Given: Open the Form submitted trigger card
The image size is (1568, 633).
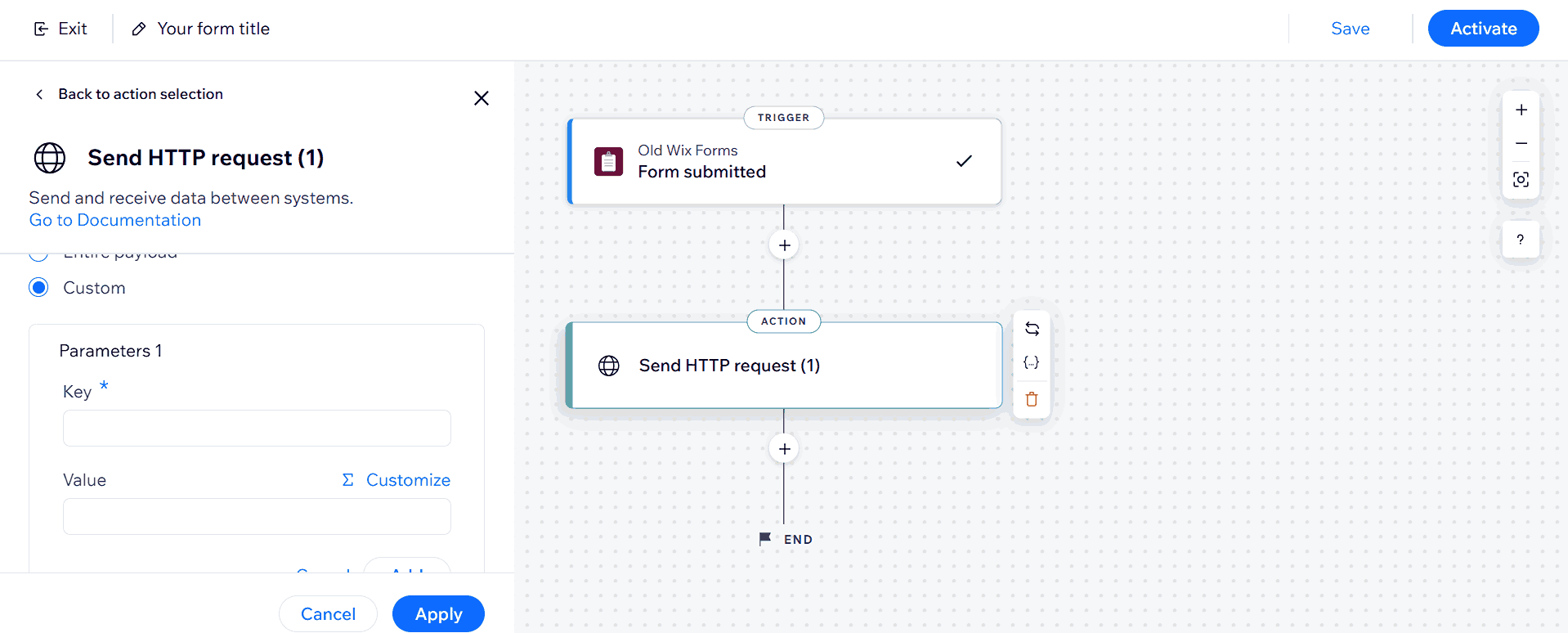Looking at the screenshot, I should 783,162.
